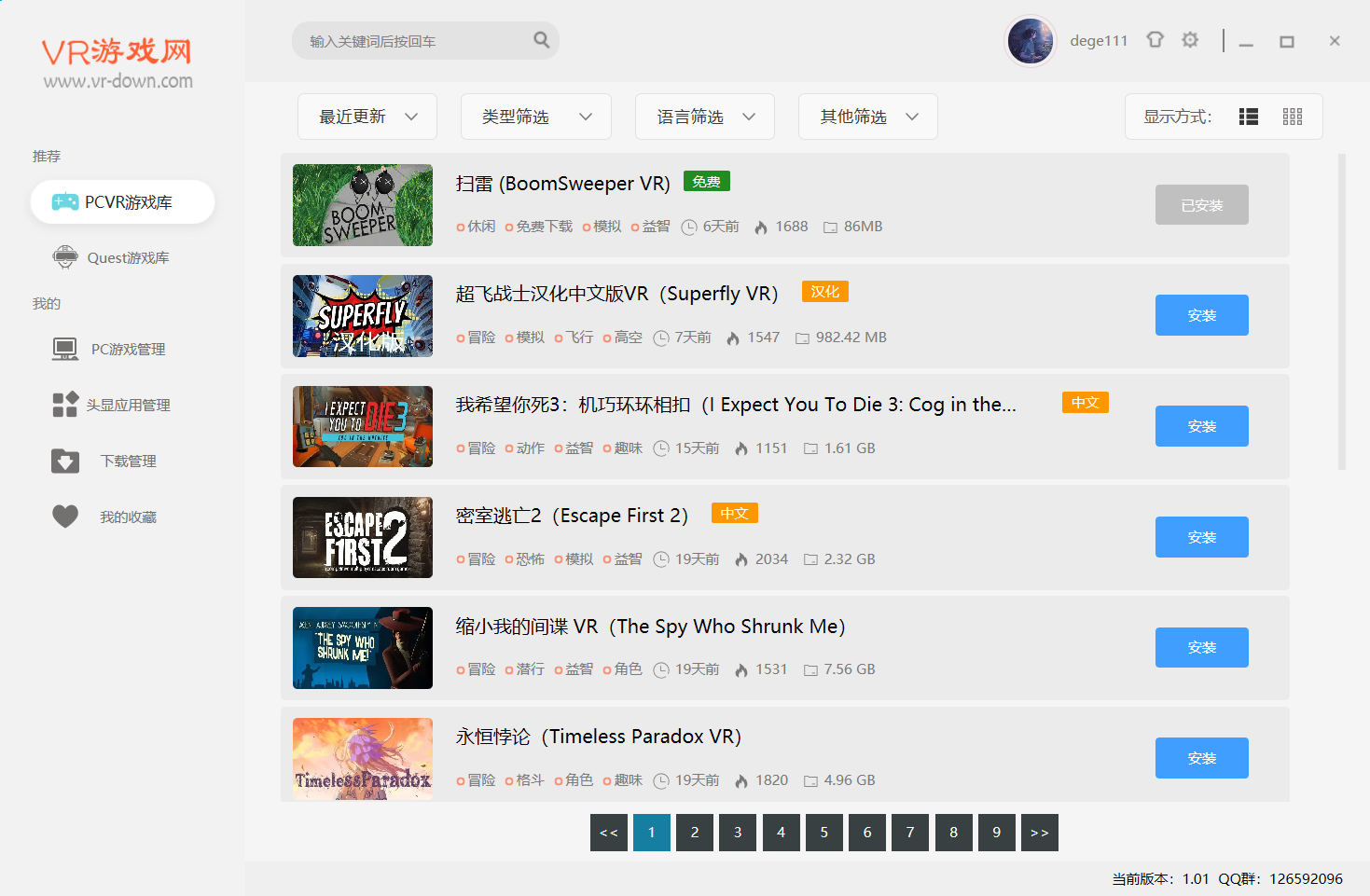Select the PC游戏管理 monitor icon
Image resolution: width=1370 pixels, height=896 pixels.
point(65,350)
